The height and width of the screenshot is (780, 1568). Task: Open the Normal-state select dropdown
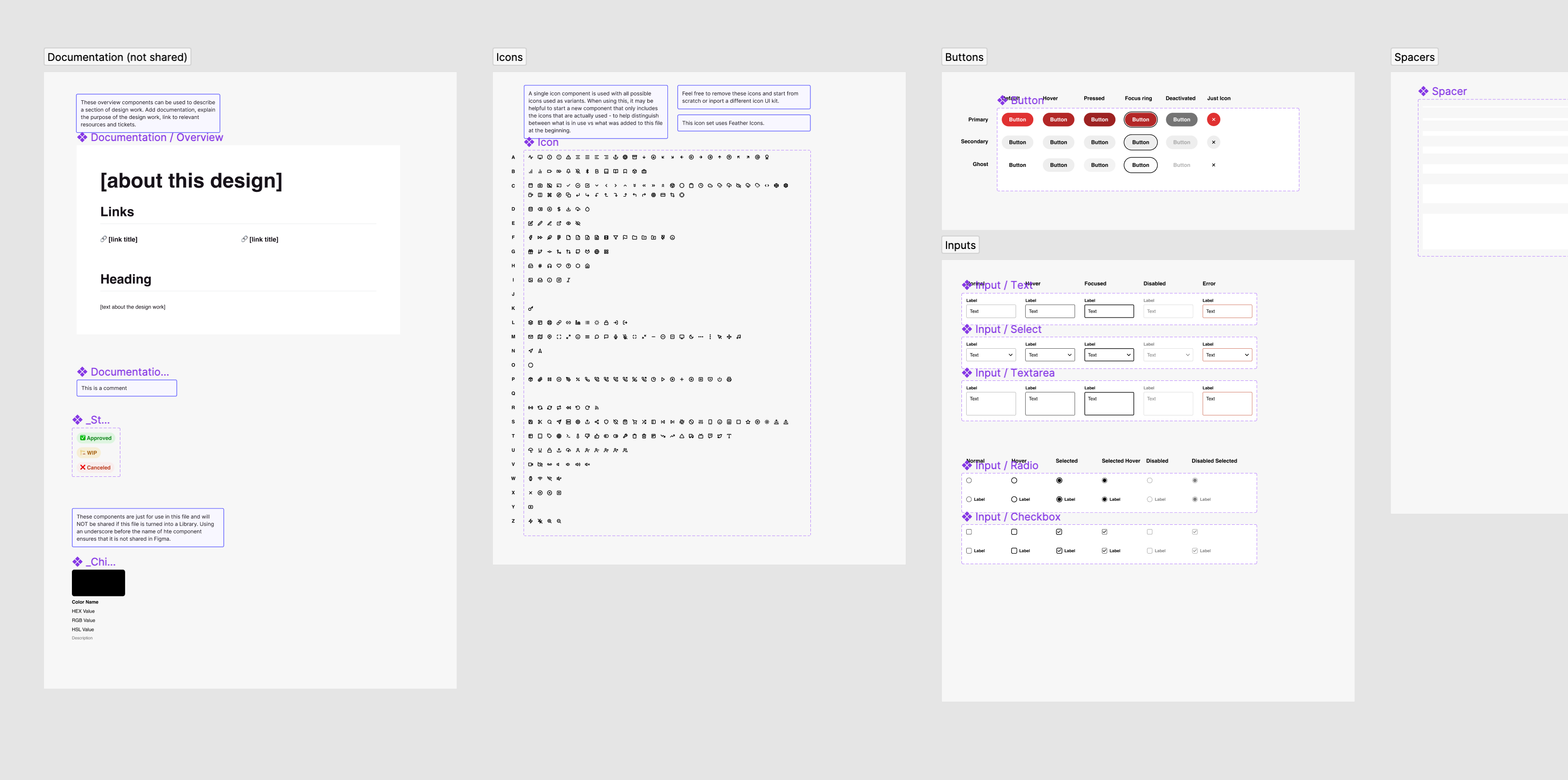tap(991, 355)
